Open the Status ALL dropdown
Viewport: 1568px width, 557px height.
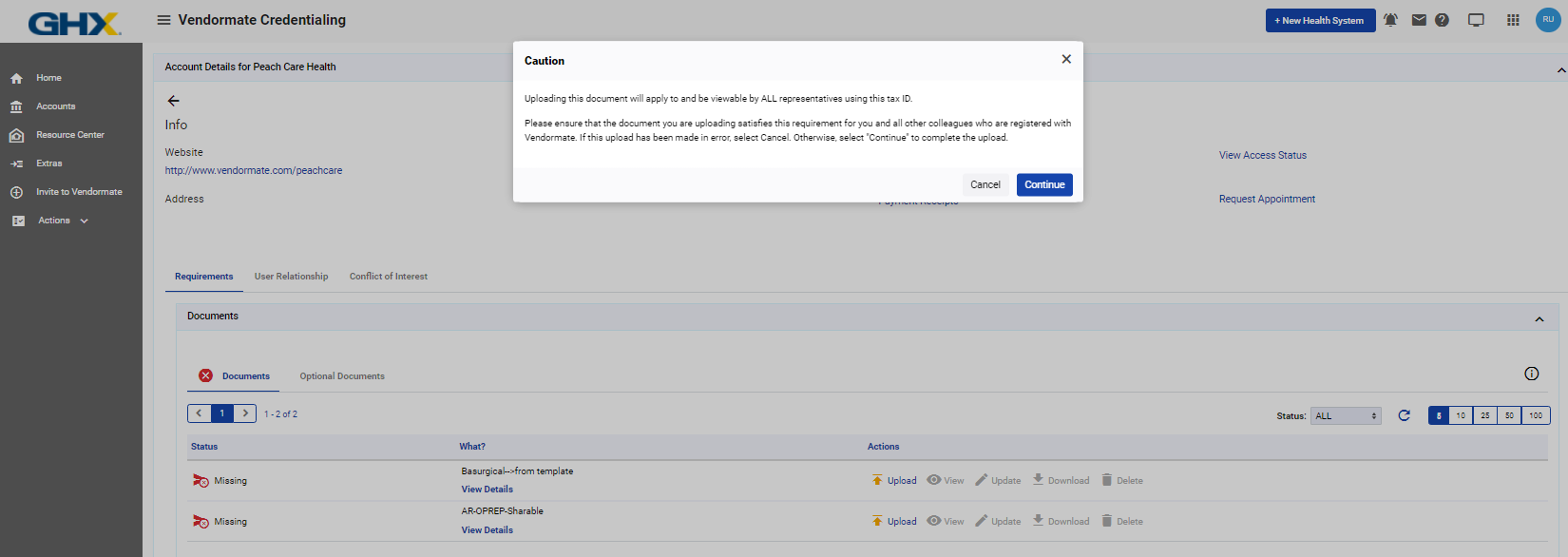tap(1346, 416)
